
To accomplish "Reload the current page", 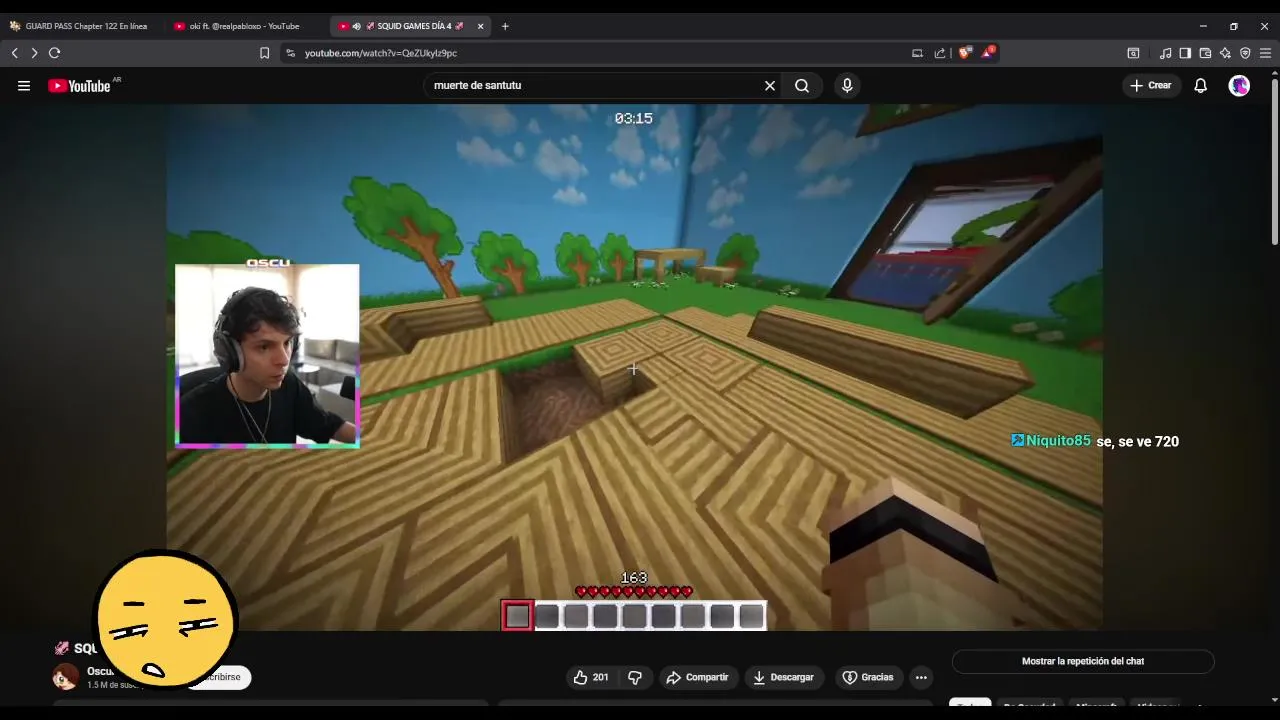I will tap(55, 53).
